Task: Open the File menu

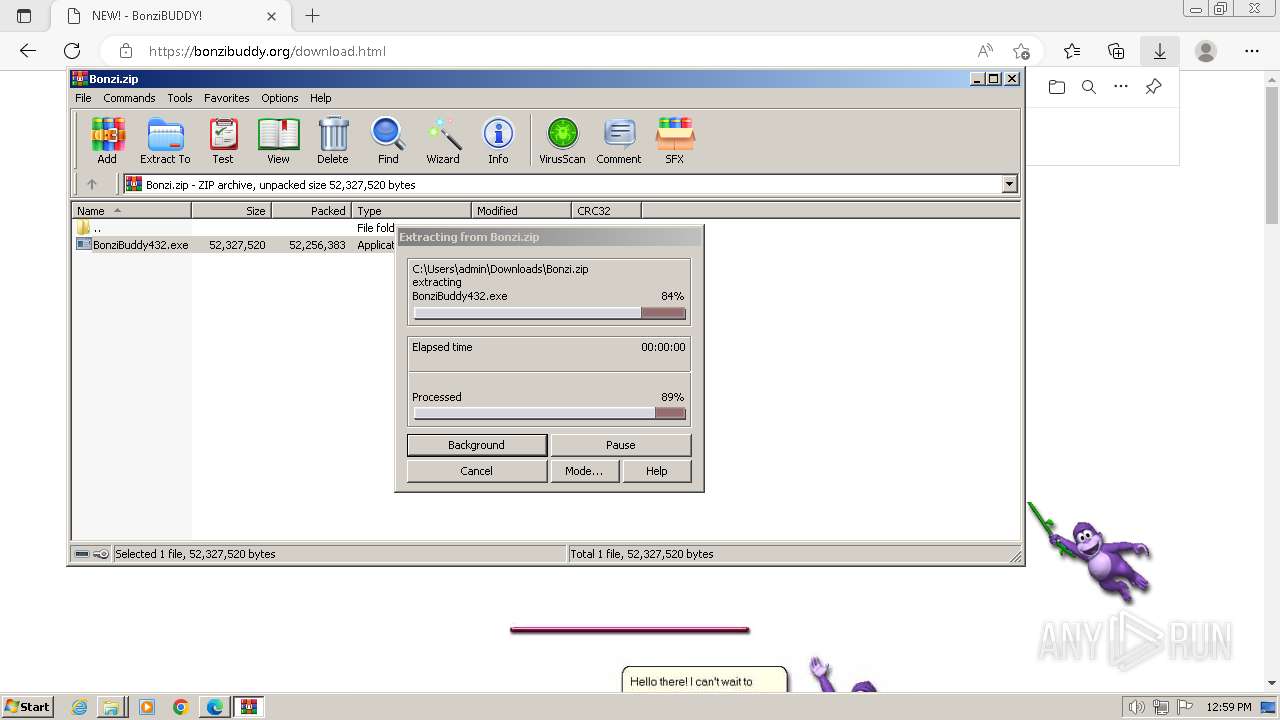Action: (x=83, y=98)
